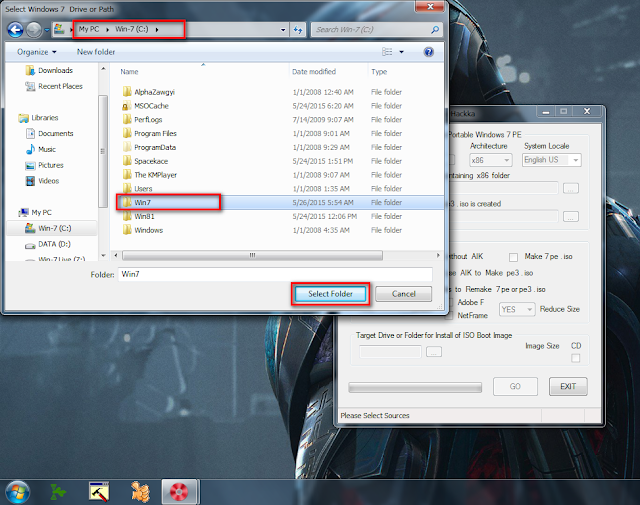Select the Win81 folder icon
Screen dimensions: 640x505
pos(127,216)
